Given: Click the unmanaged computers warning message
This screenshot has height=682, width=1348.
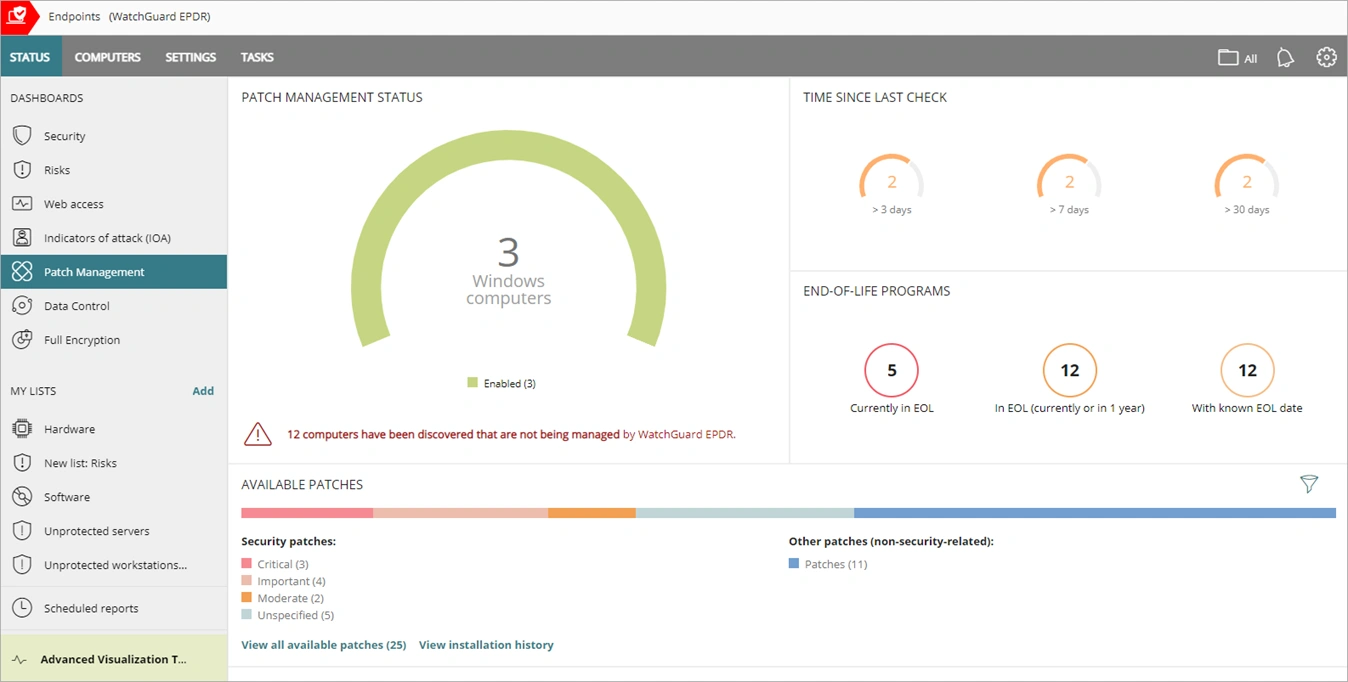Looking at the screenshot, I should point(511,435).
